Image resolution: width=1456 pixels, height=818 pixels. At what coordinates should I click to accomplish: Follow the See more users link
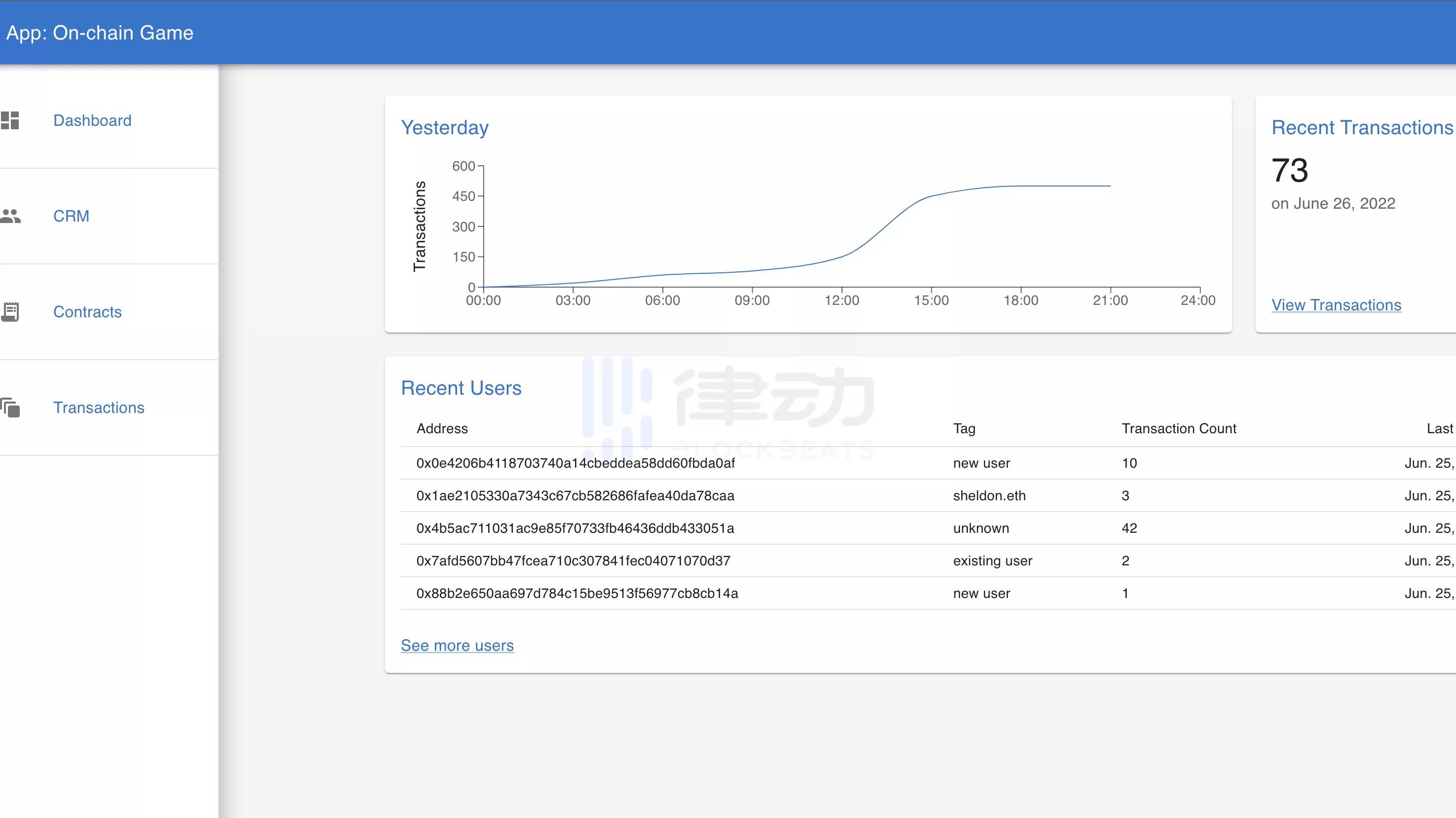point(457,645)
